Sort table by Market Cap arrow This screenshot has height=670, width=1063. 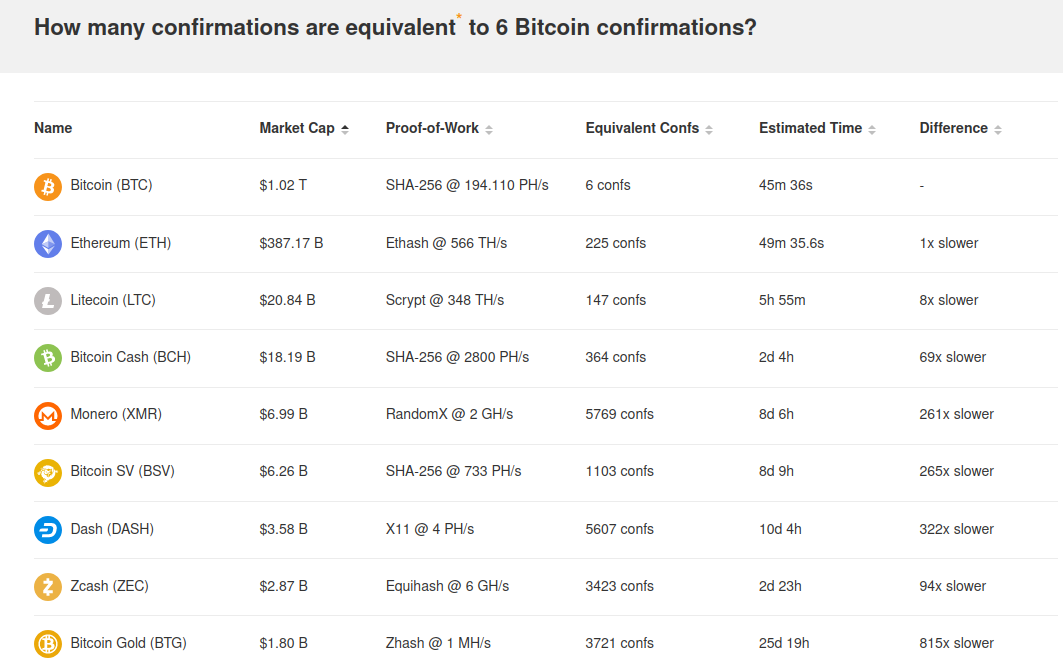coord(345,129)
